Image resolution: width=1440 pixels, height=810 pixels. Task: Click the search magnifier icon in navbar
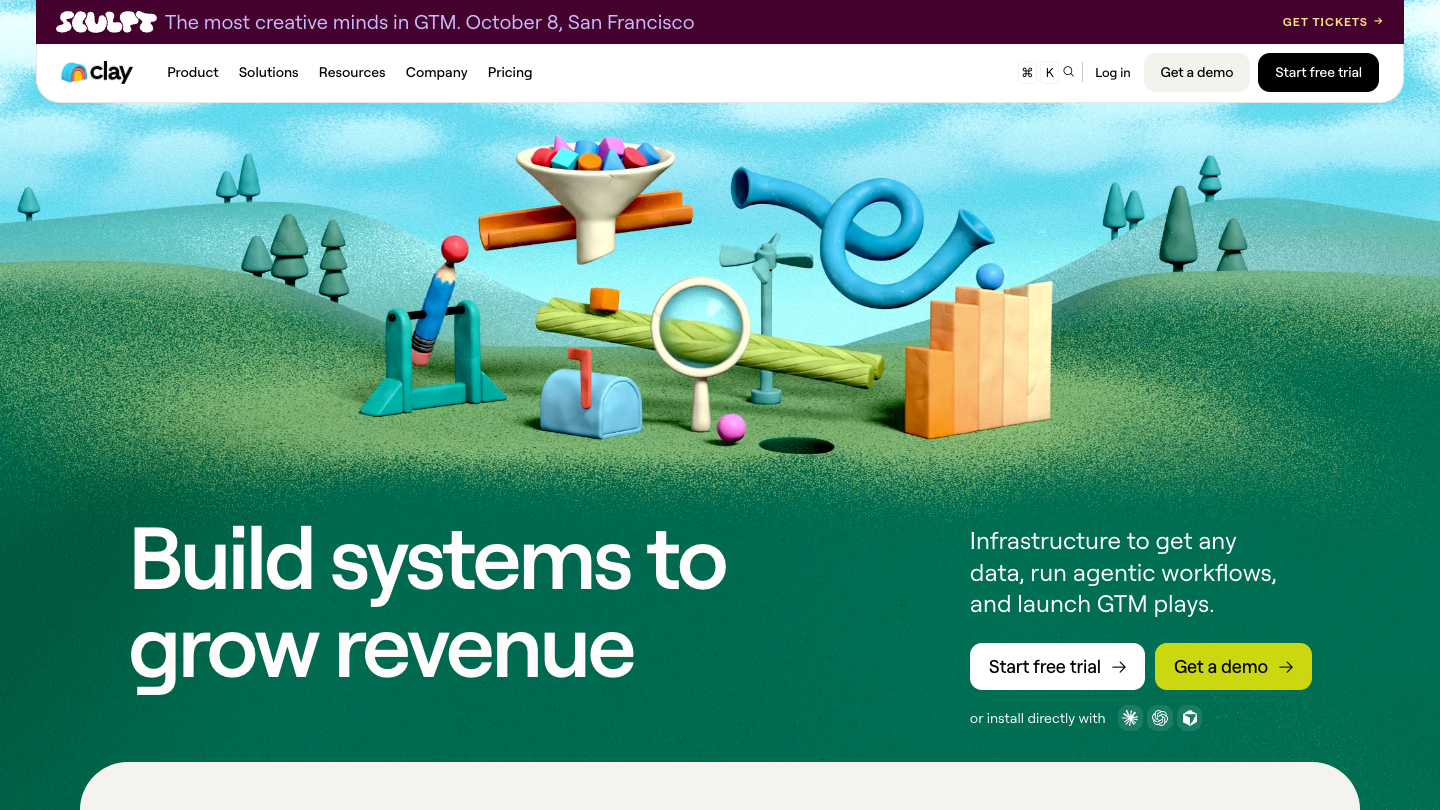[x=1069, y=72]
